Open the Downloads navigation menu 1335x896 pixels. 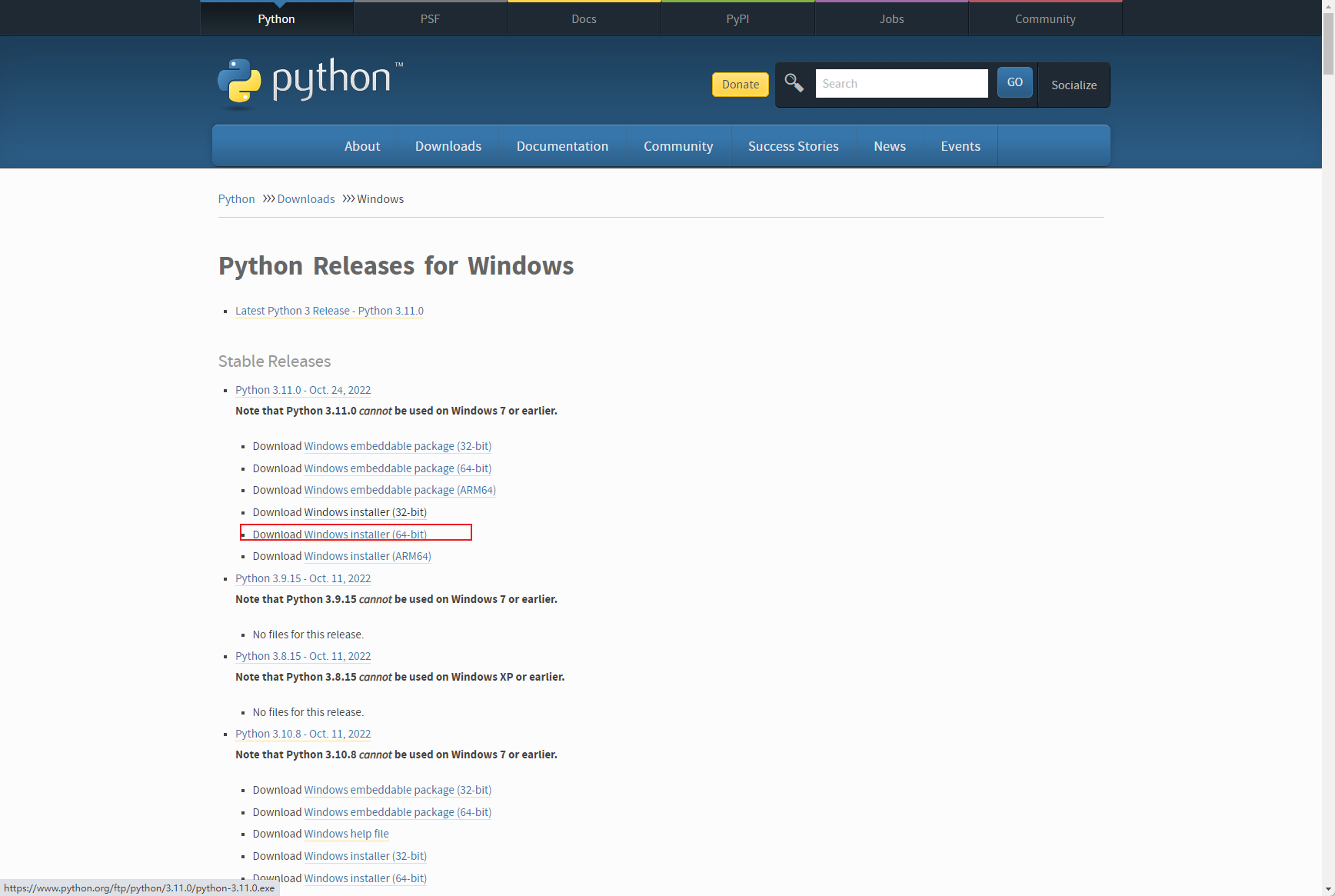[x=448, y=146]
